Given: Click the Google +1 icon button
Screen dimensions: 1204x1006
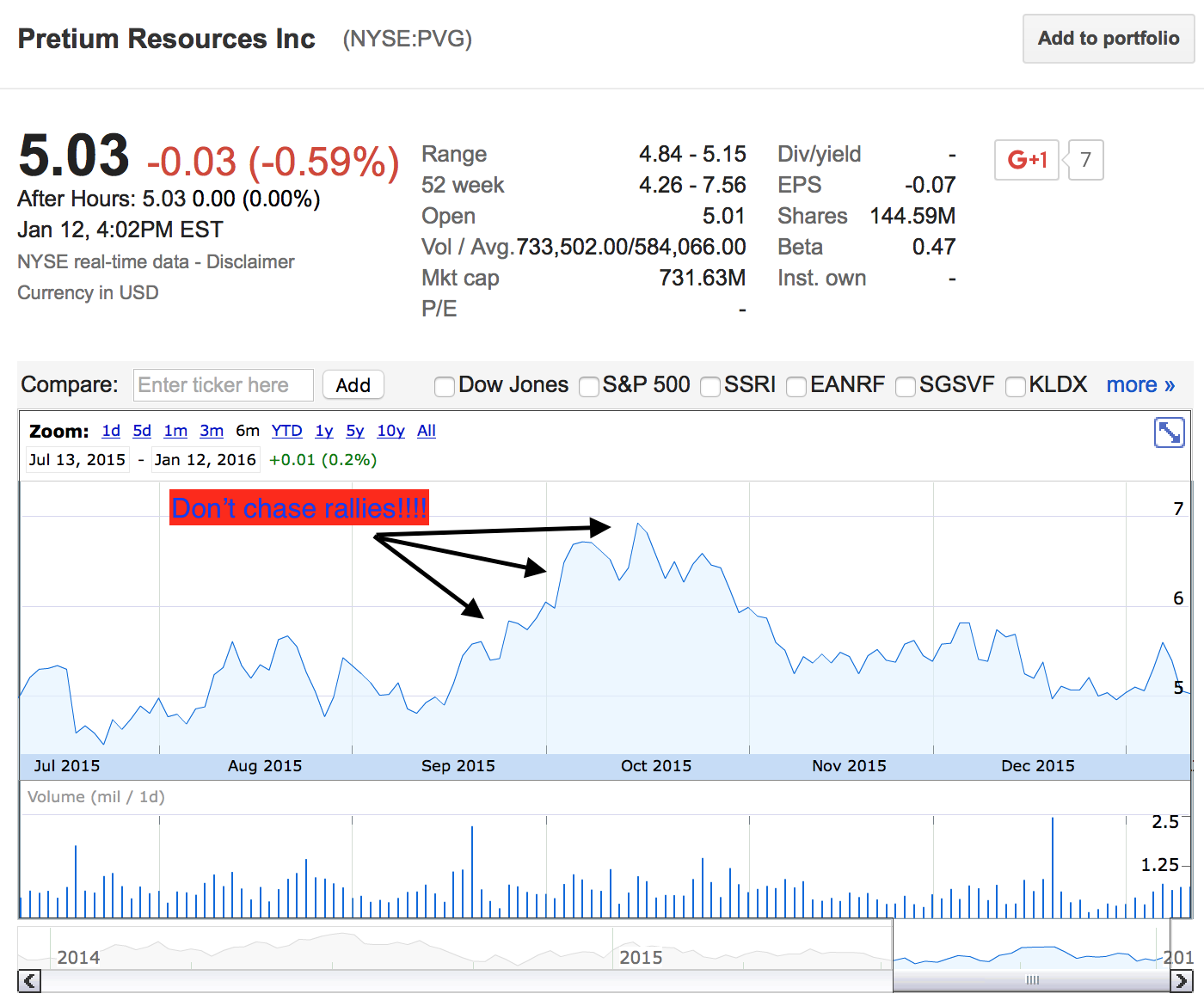Looking at the screenshot, I should pyautogui.click(x=1026, y=160).
